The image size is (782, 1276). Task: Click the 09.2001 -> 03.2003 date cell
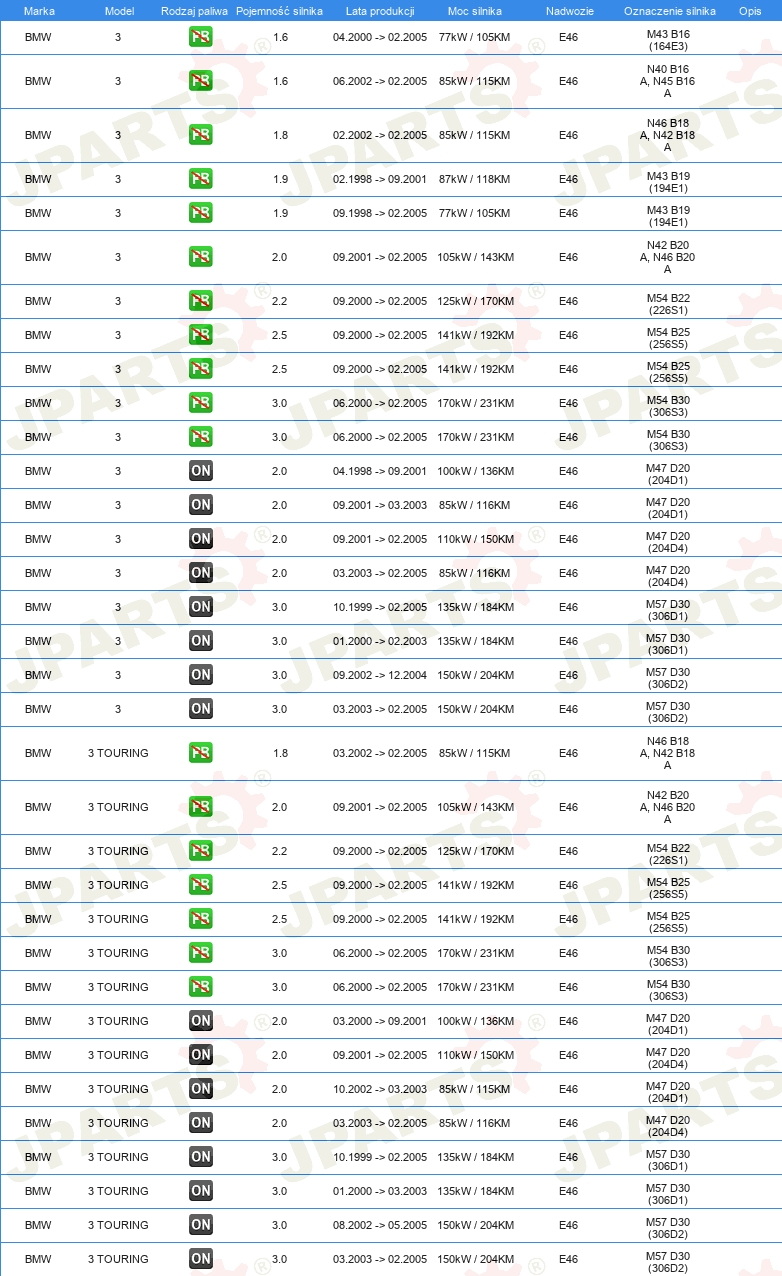[380, 505]
